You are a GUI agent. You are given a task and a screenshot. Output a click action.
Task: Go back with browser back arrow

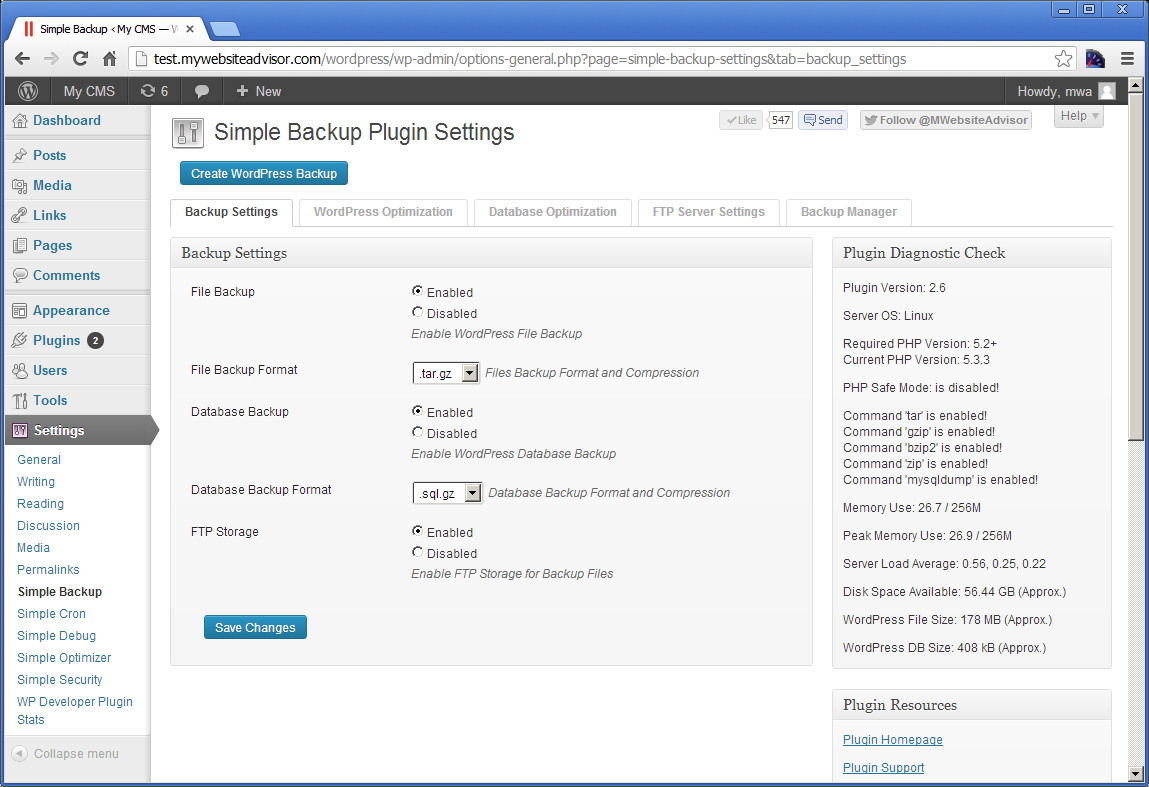coord(23,59)
